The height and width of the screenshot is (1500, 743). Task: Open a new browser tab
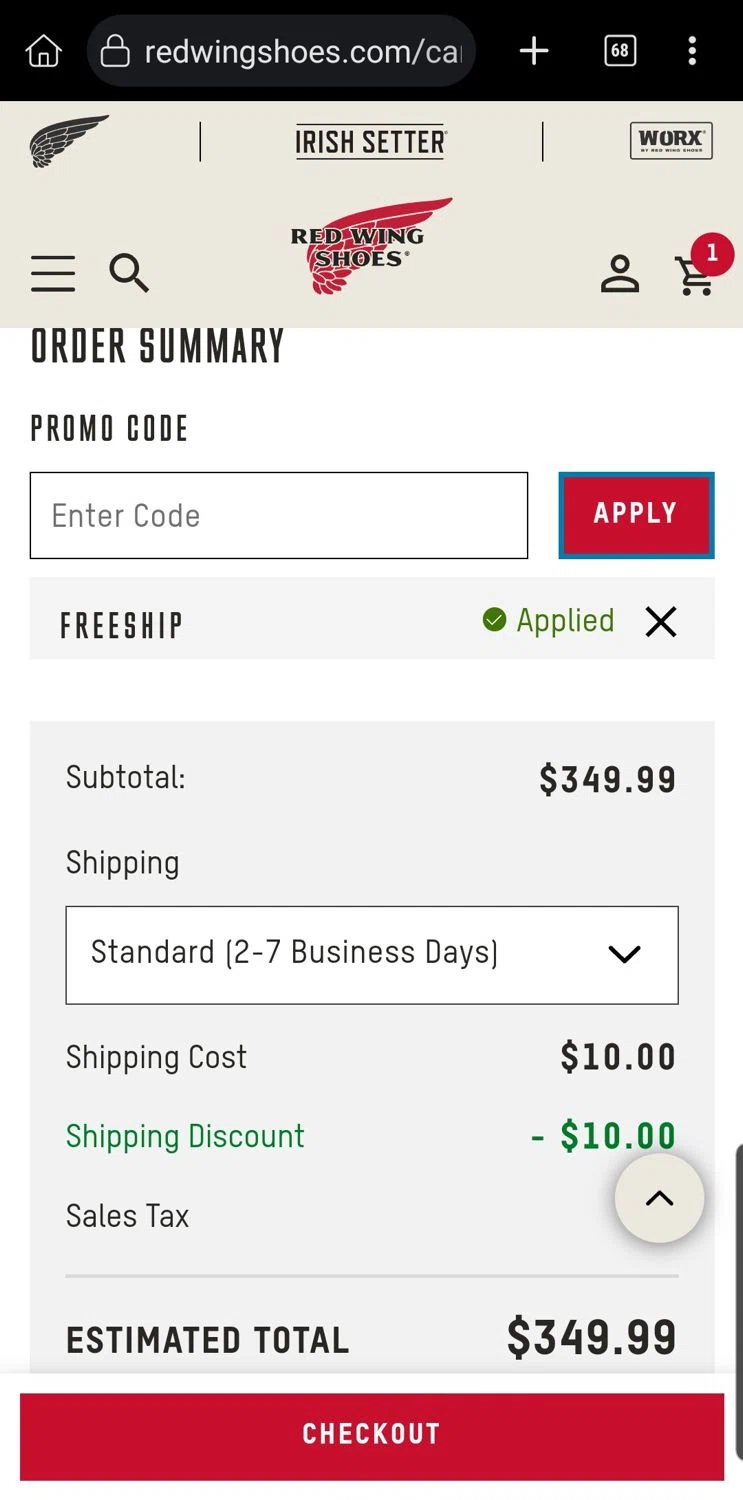[x=534, y=51]
